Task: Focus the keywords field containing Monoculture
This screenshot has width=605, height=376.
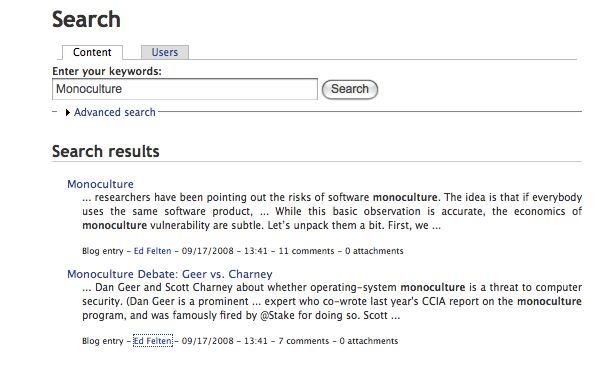Action: pos(185,89)
